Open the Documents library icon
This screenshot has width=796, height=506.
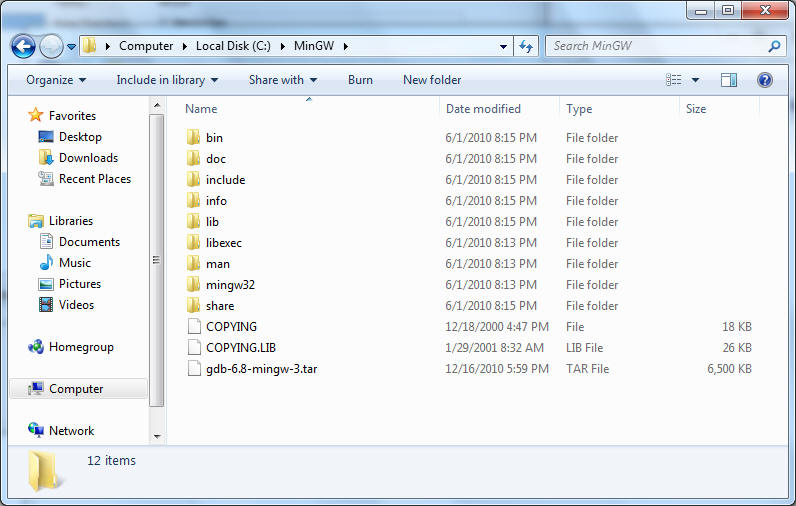pos(46,242)
